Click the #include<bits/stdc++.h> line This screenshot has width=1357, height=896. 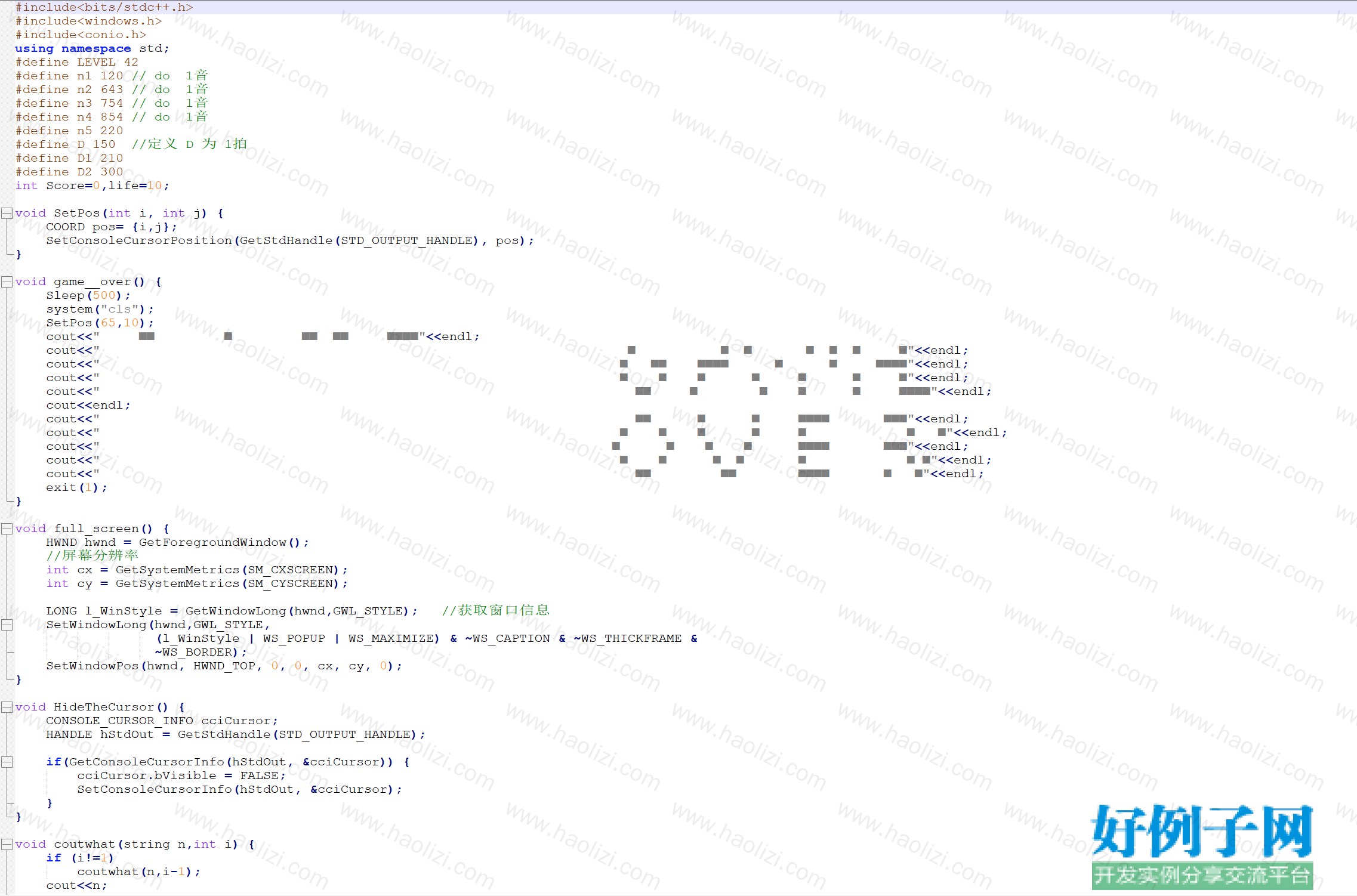104,7
